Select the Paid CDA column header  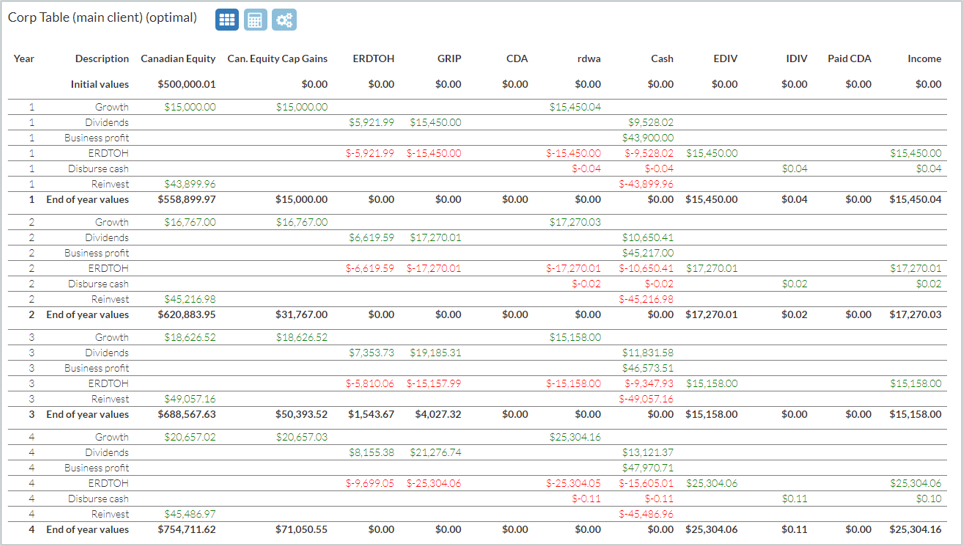(x=849, y=59)
